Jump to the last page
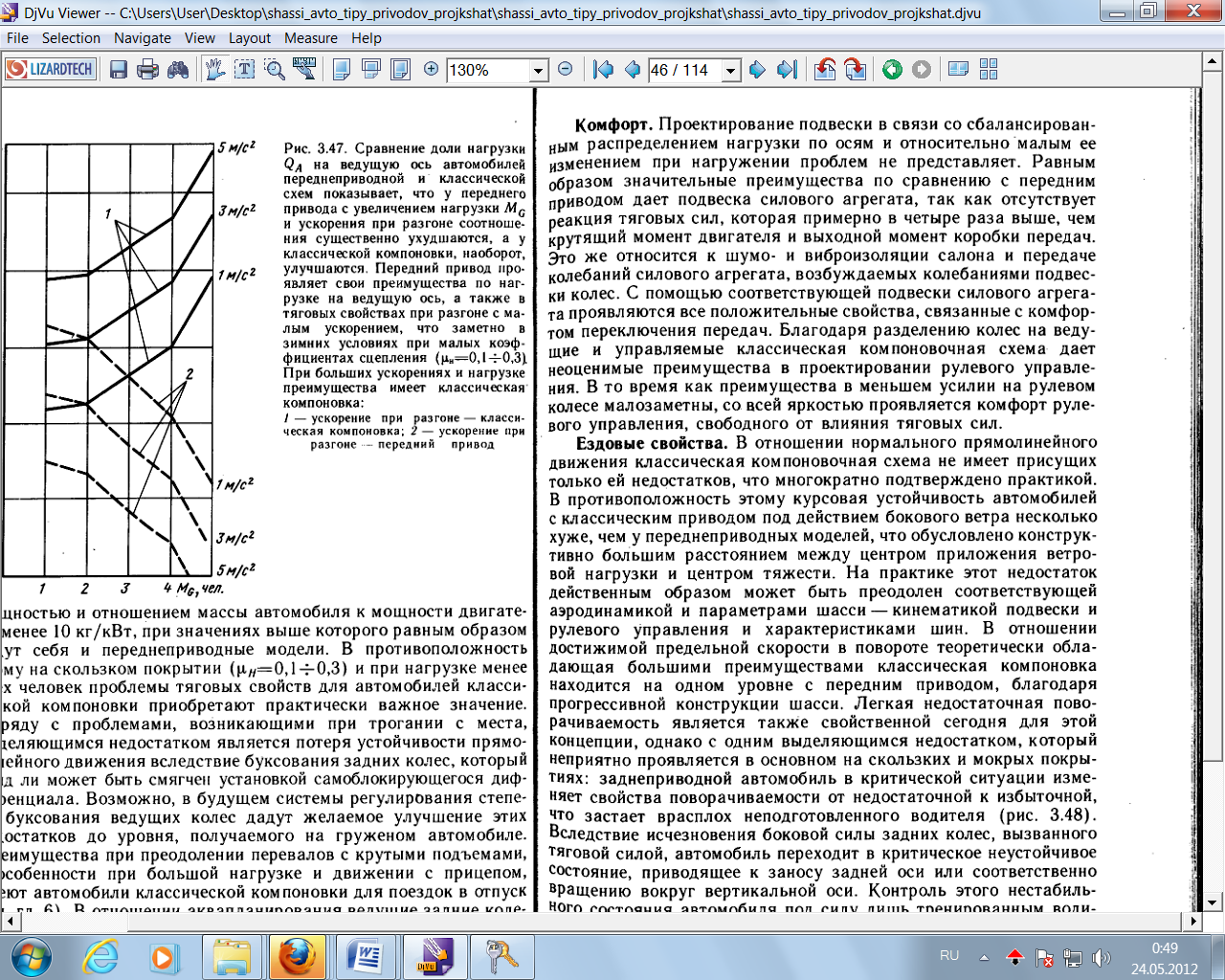1225x980 pixels. tap(787, 69)
